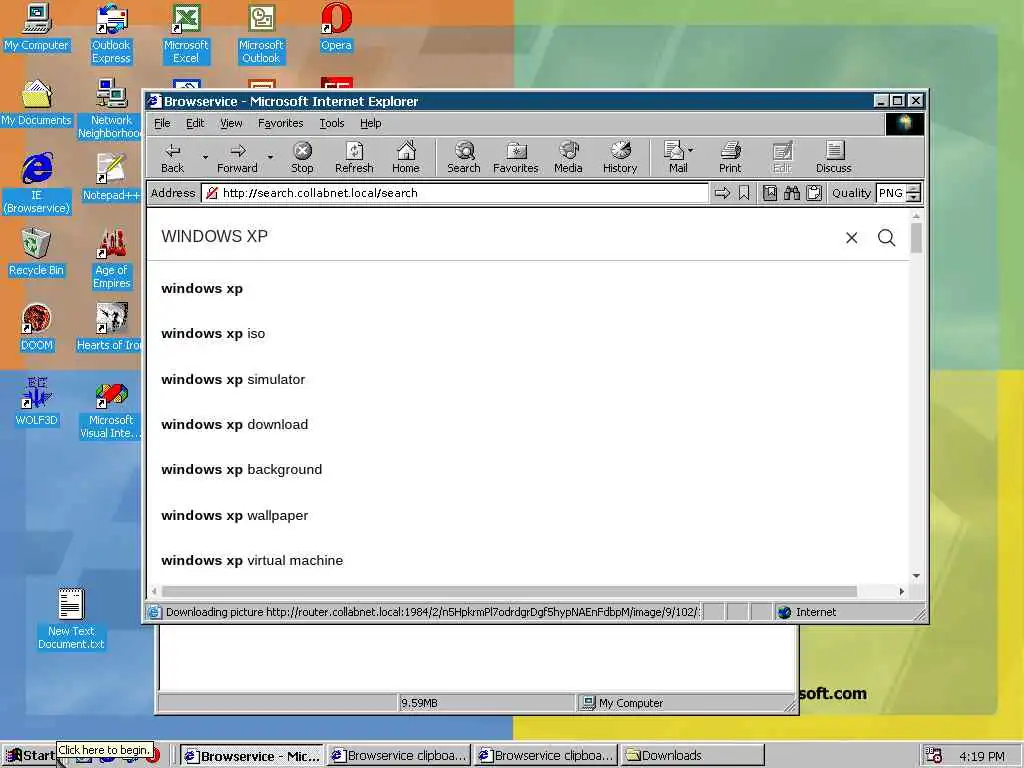The width and height of the screenshot is (1024, 768).
Task: Show the browsing History panel
Action: [x=620, y=158]
